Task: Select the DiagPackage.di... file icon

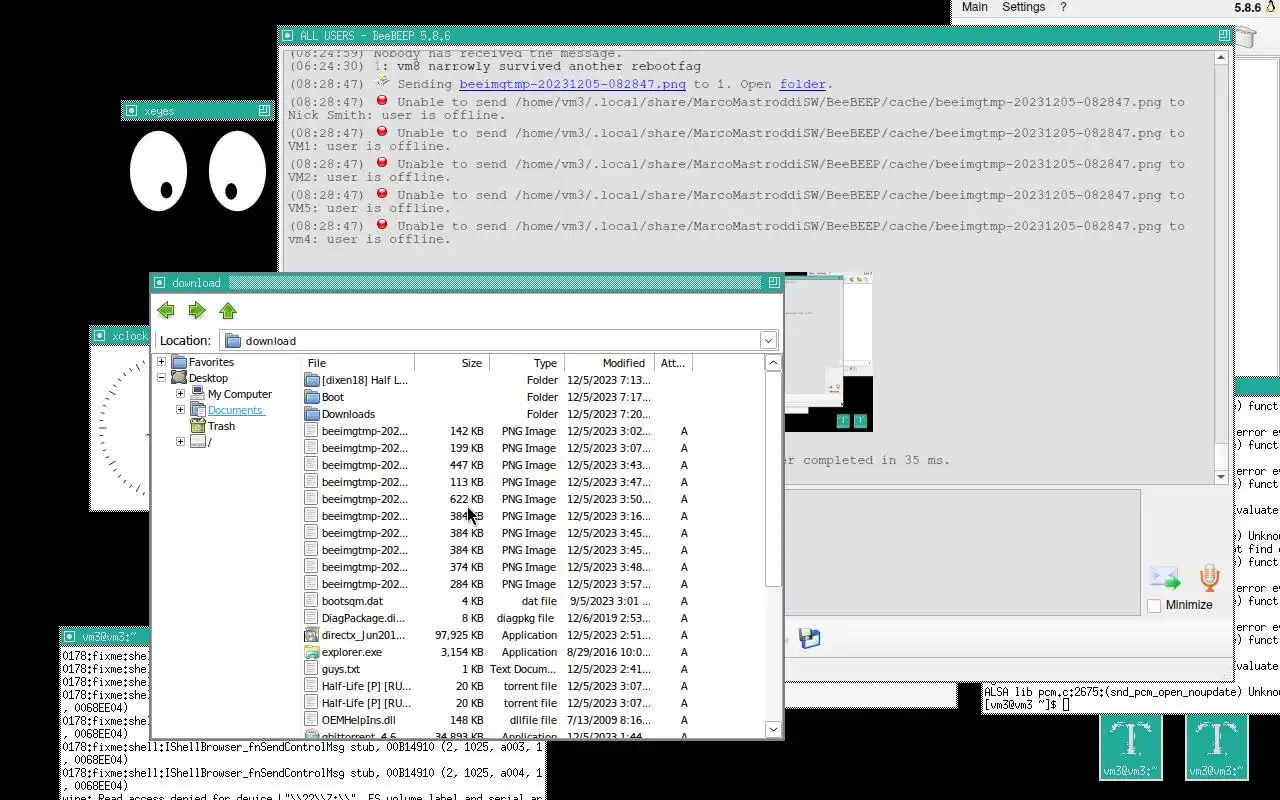Action: [x=312, y=618]
